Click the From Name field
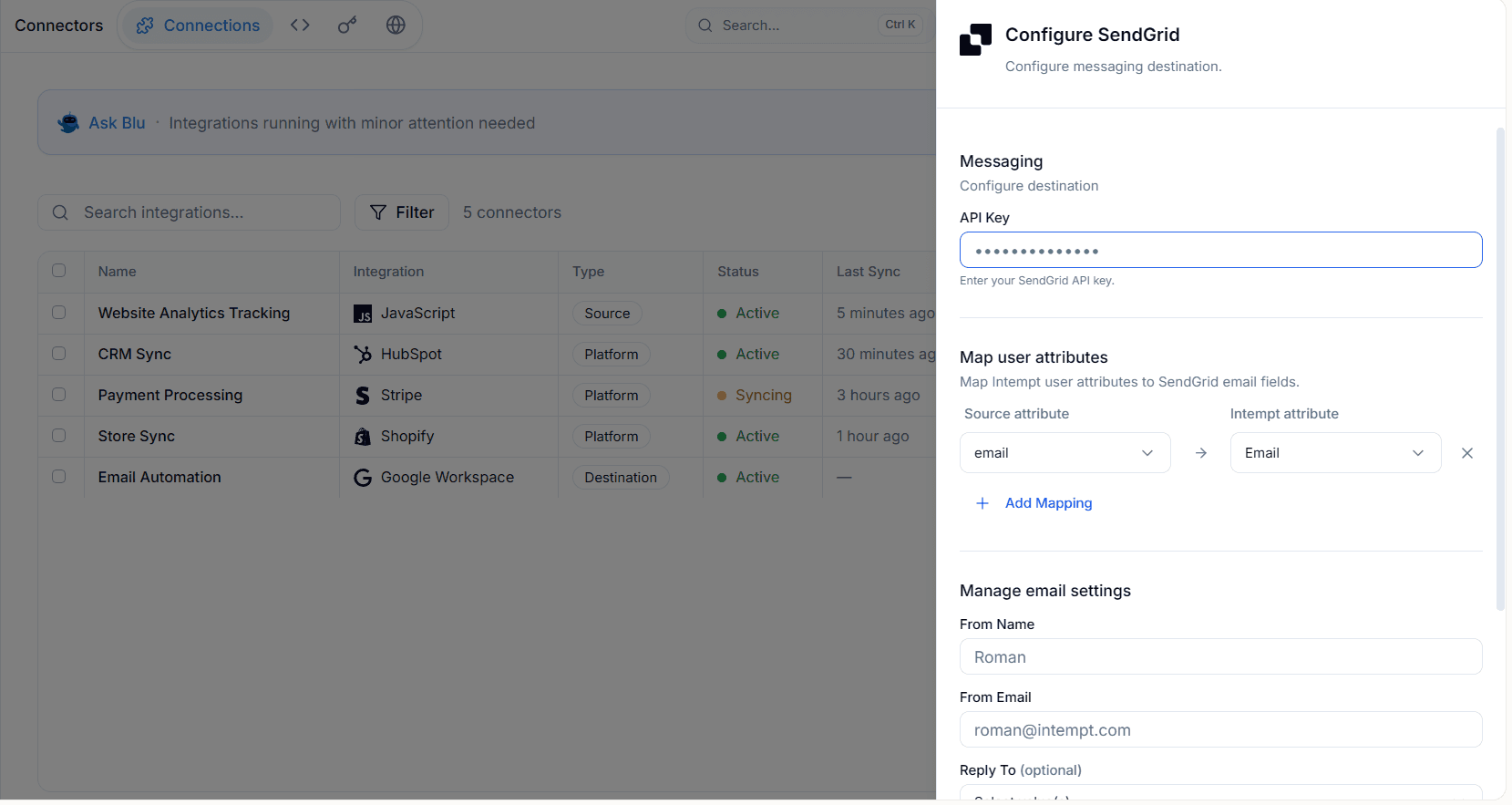 (x=1220, y=656)
